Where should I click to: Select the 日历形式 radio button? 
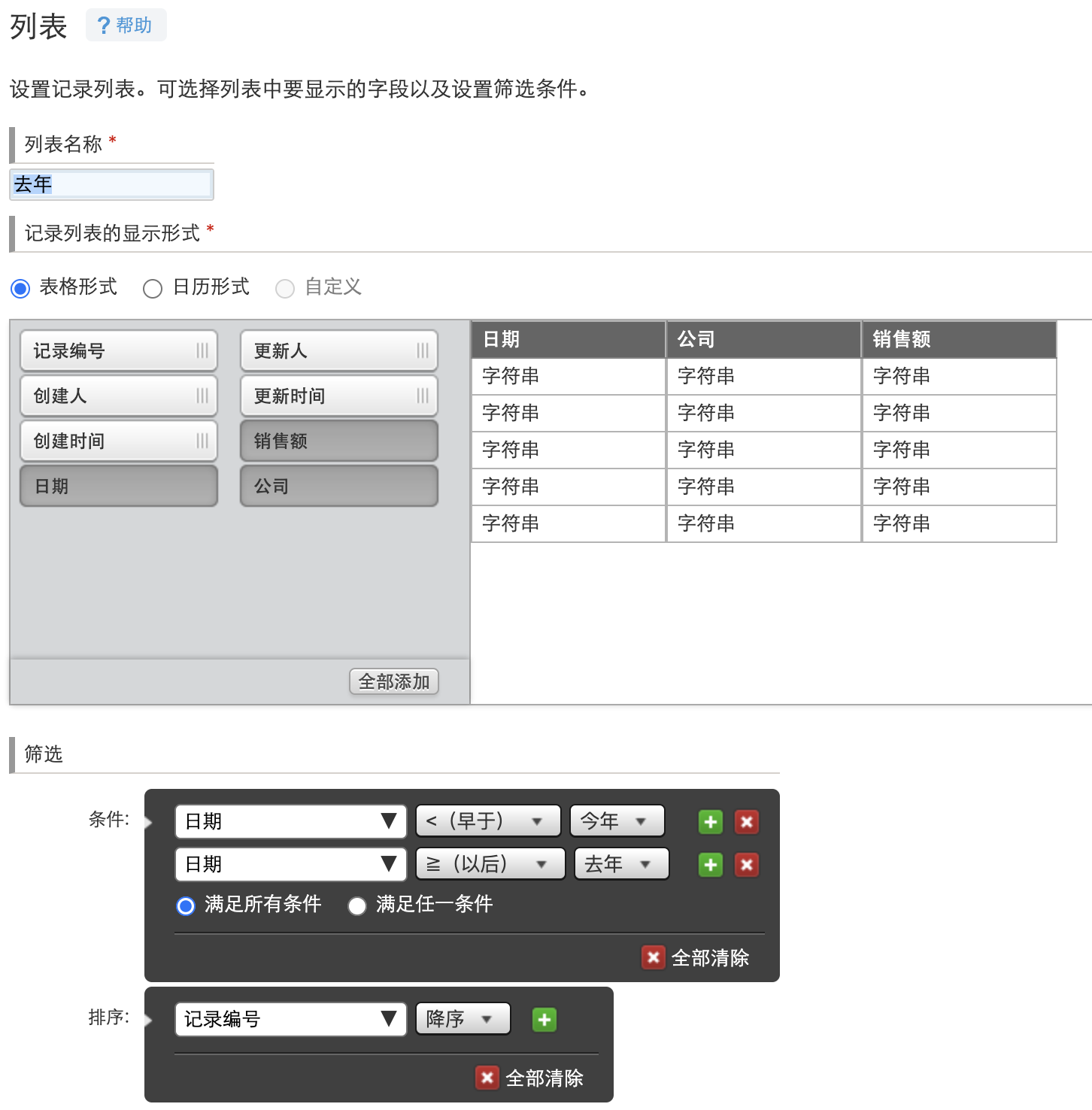pyautogui.click(x=153, y=288)
